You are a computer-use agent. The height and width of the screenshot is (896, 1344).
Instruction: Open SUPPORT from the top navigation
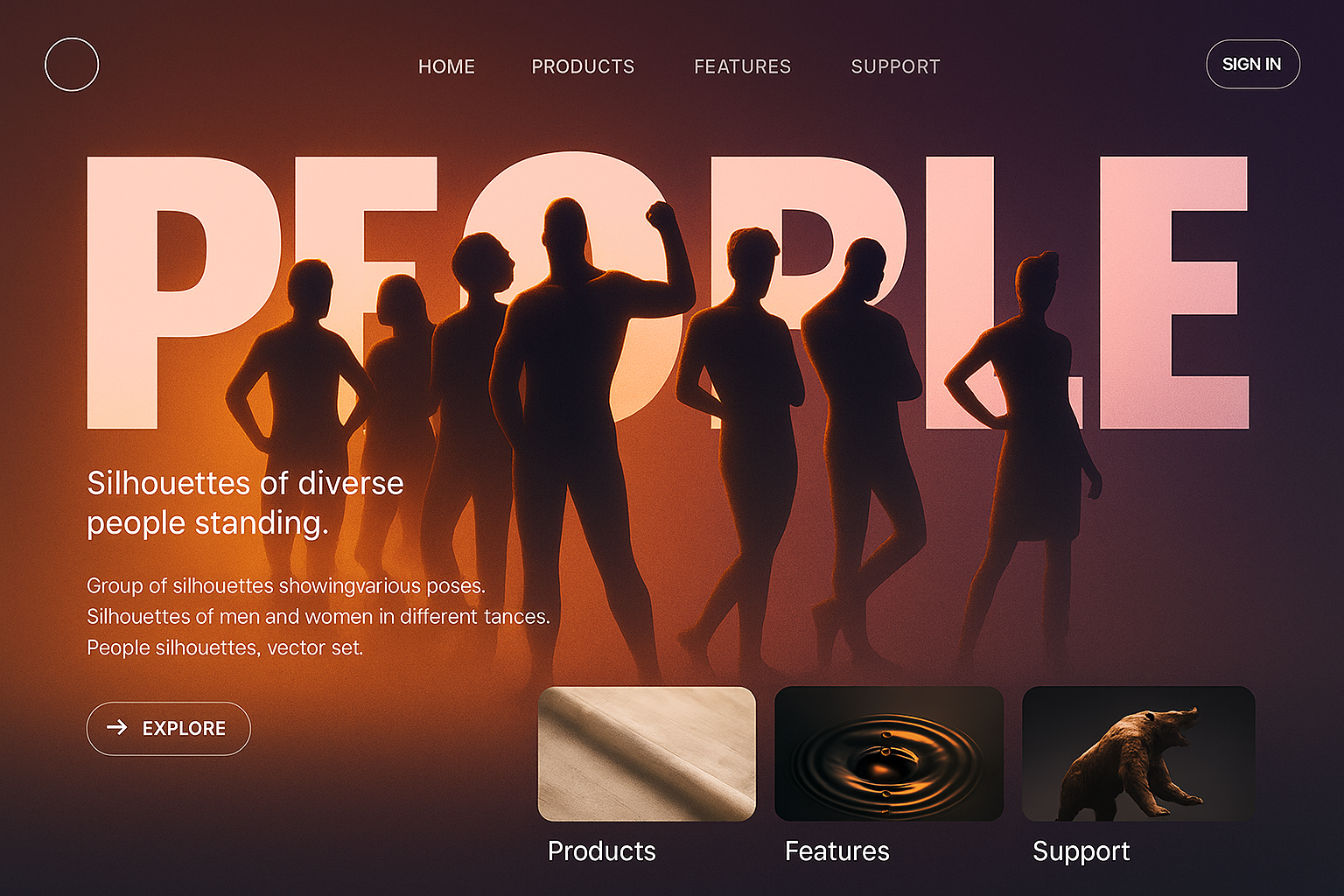(x=895, y=66)
